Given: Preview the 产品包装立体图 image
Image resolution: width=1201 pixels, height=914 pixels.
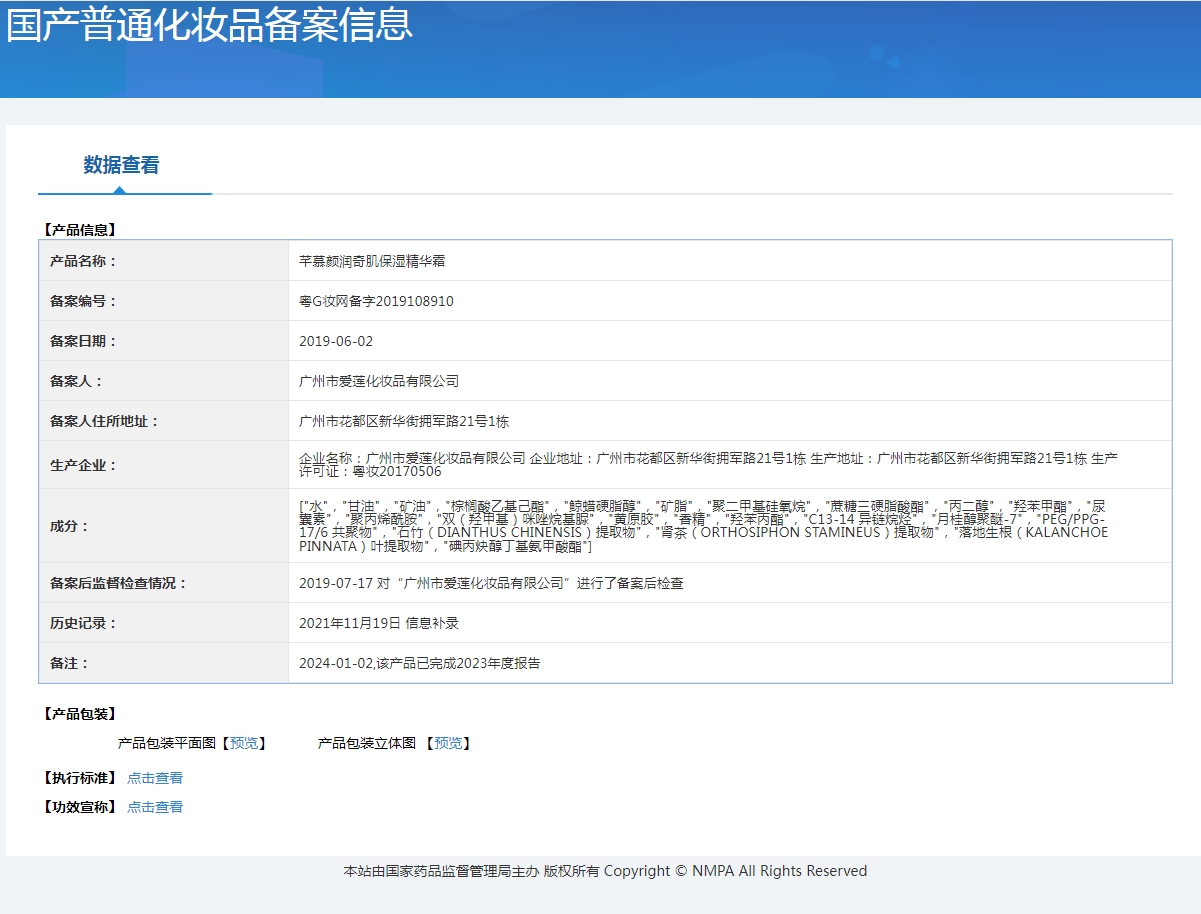Looking at the screenshot, I should click(448, 743).
